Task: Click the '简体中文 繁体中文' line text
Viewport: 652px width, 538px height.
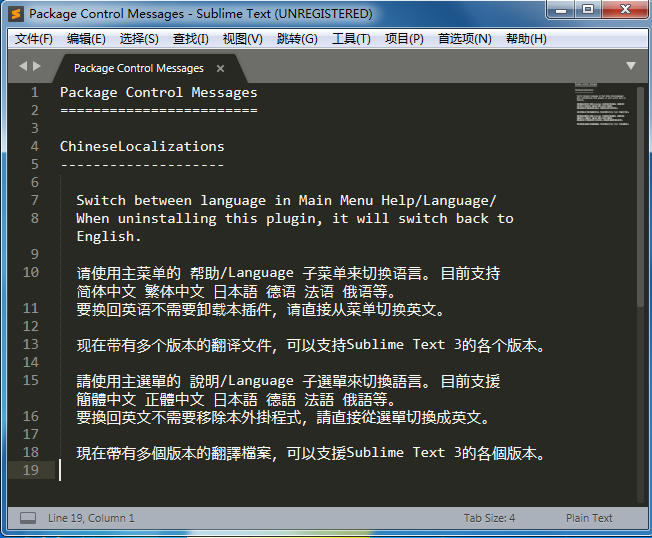Action: [236, 291]
